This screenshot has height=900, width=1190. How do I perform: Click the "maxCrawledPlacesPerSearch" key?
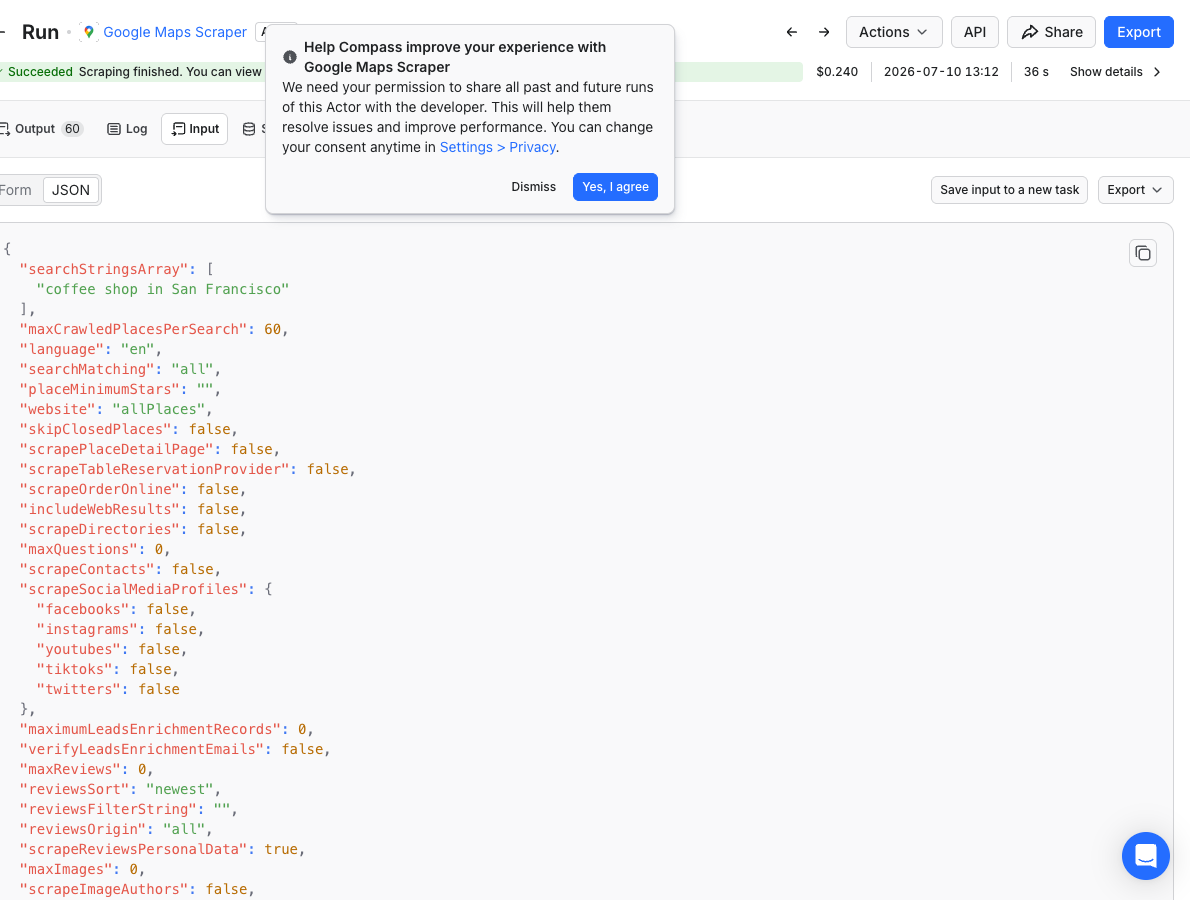tap(134, 329)
